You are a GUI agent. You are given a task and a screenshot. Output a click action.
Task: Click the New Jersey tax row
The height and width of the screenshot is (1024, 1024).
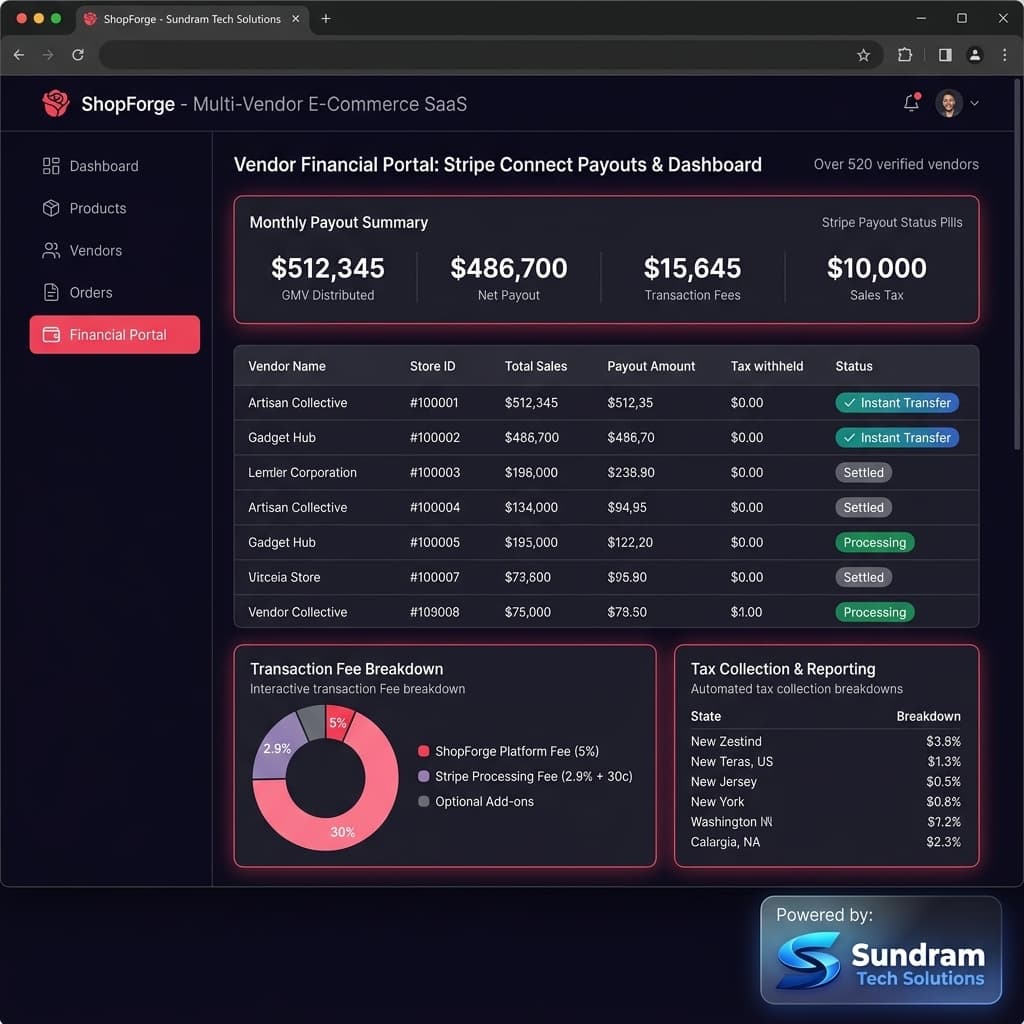(x=825, y=781)
